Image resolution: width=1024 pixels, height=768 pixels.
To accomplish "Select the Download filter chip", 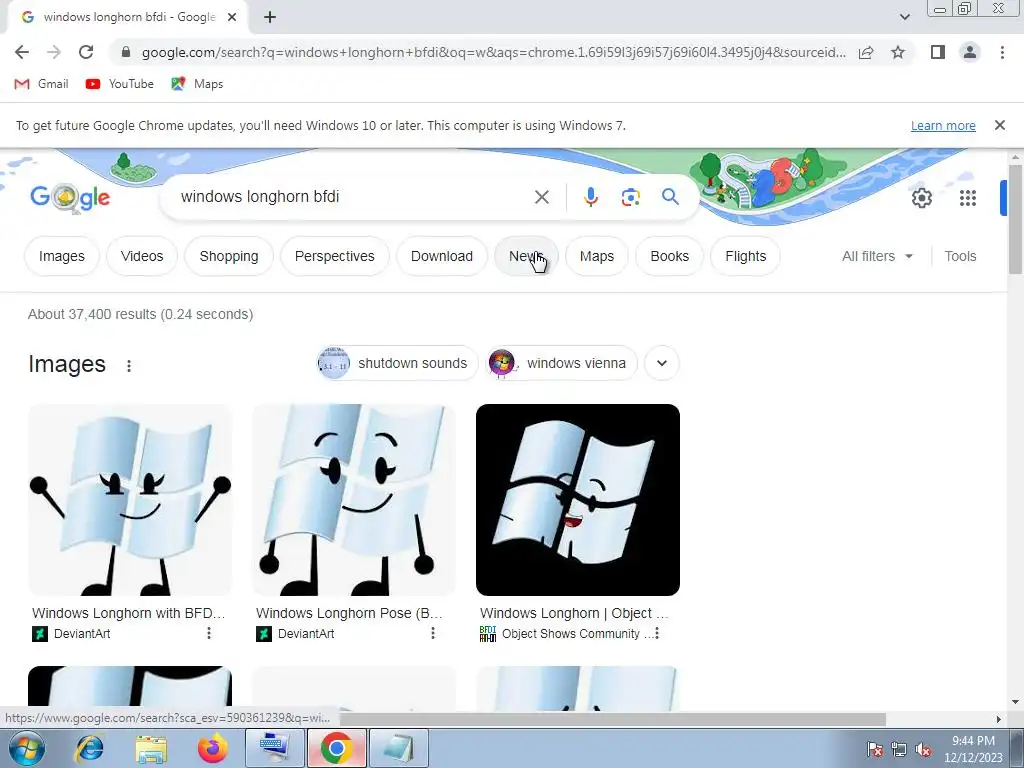I will click(x=441, y=256).
